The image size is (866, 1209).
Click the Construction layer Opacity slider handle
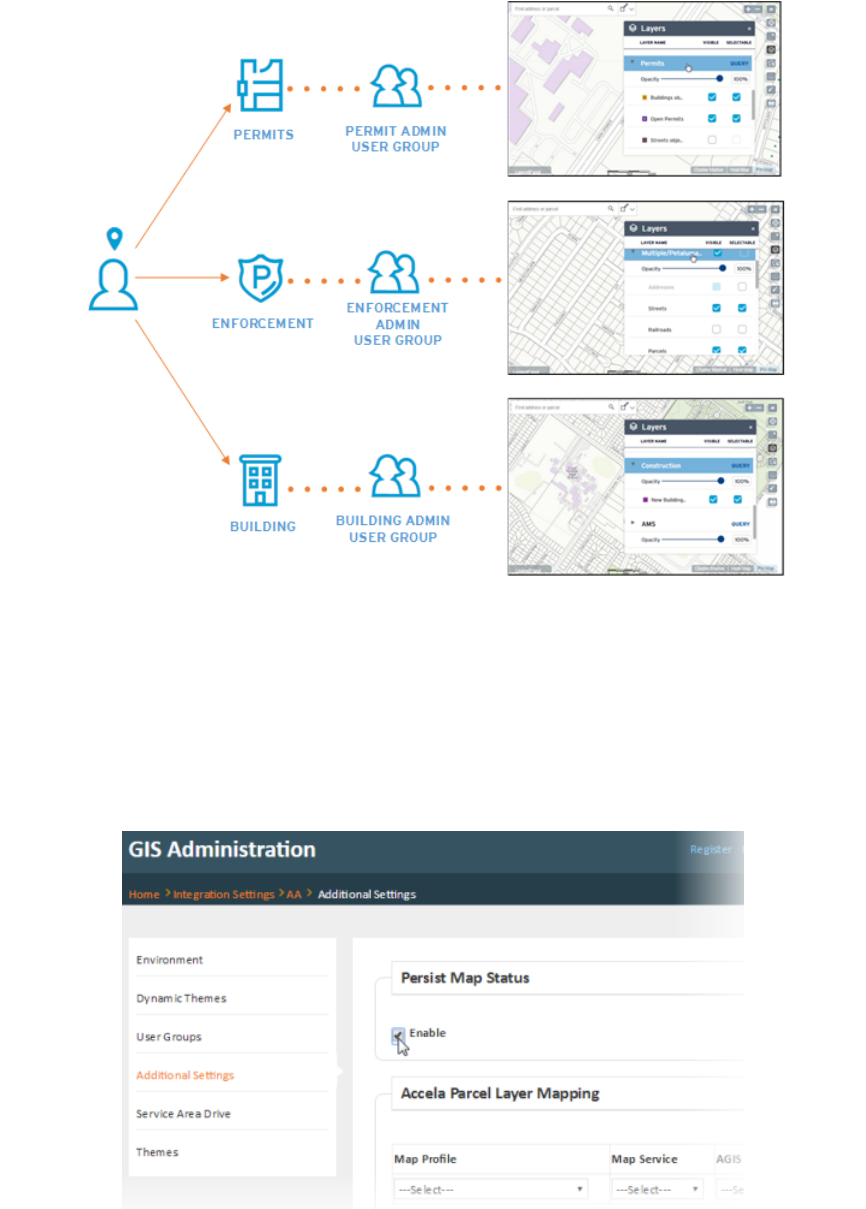coord(720,480)
